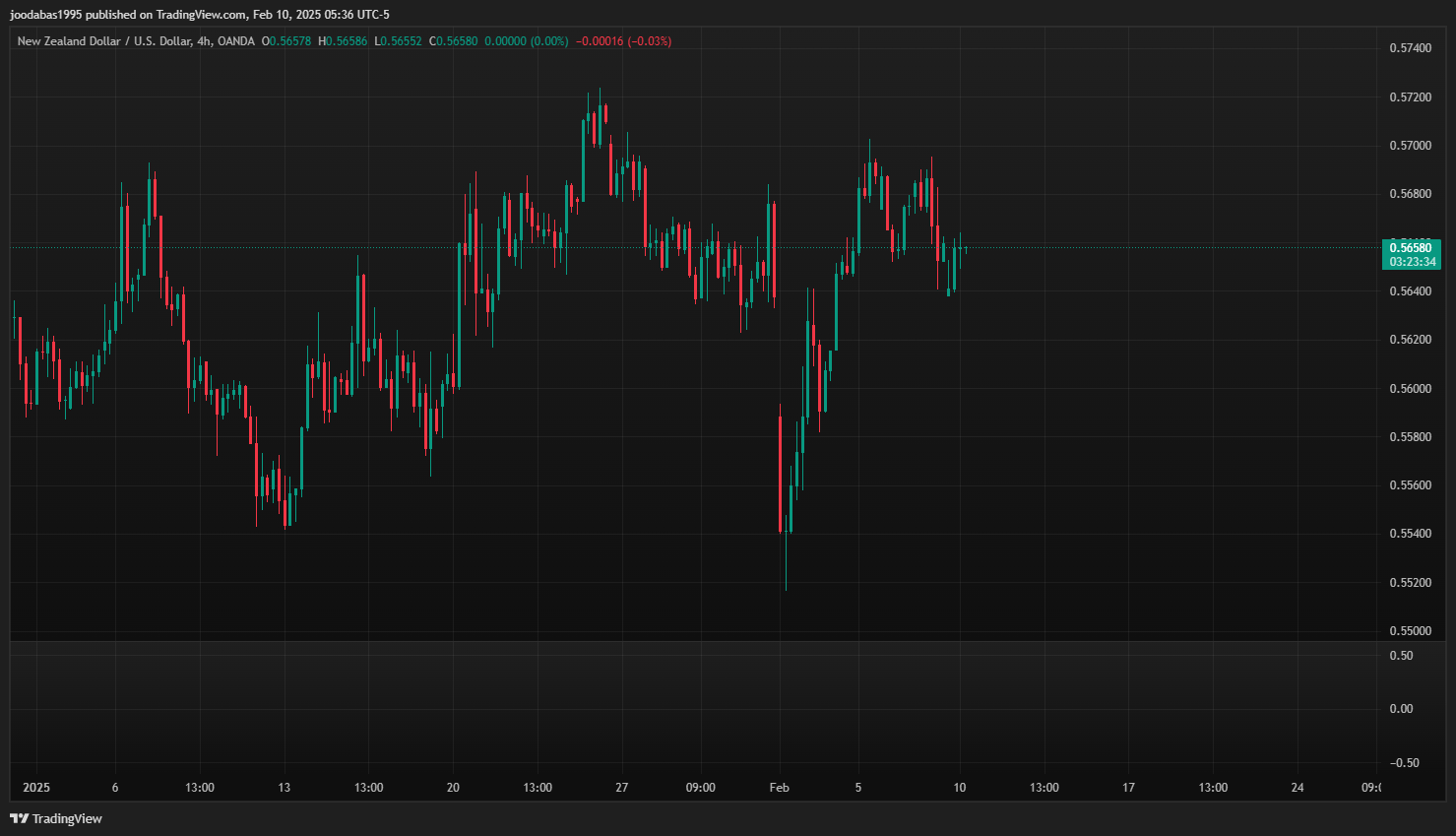
Task: Click the Open value O0.56578
Action: [286, 41]
